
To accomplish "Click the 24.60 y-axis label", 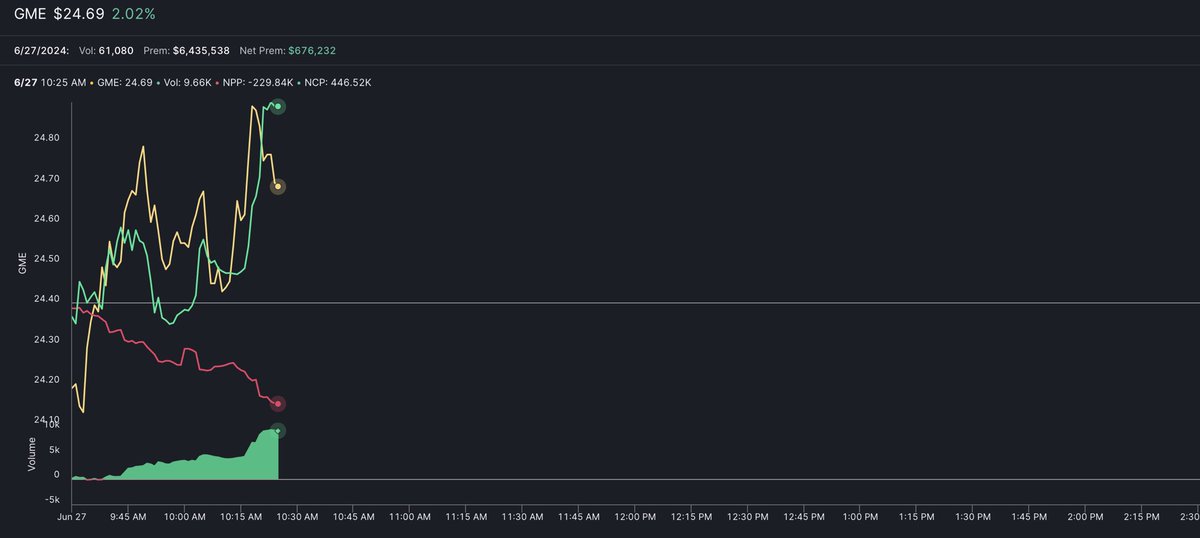I will [46, 219].
